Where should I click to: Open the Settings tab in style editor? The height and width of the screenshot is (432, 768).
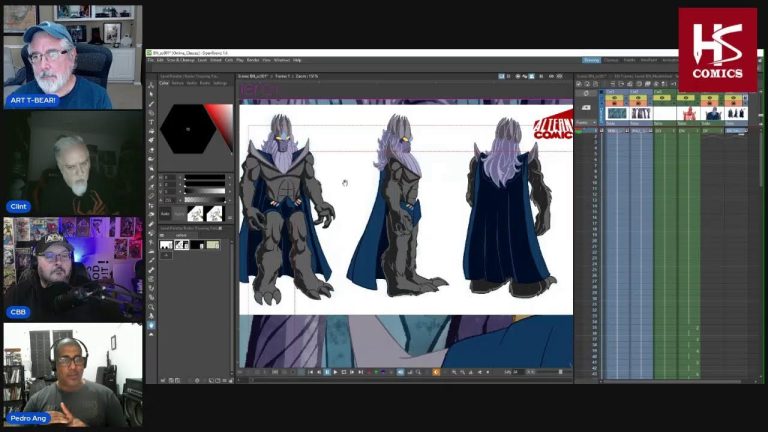click(x=220, y=83)
